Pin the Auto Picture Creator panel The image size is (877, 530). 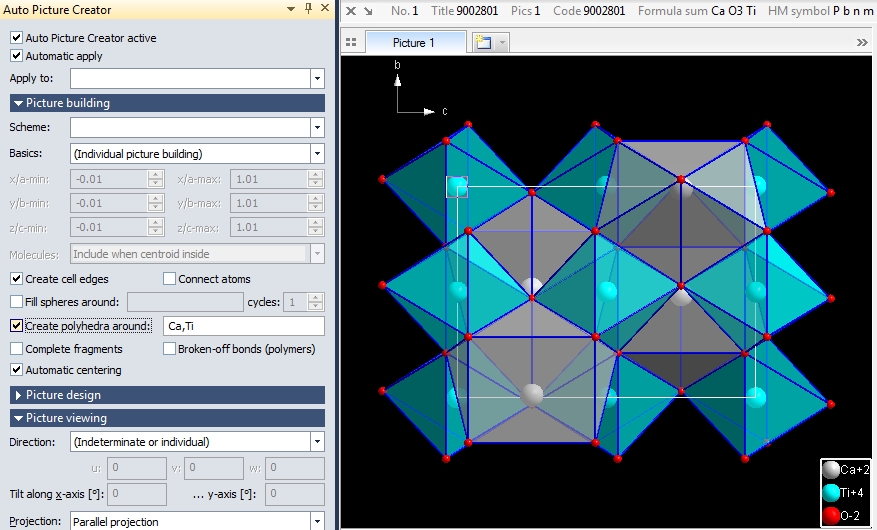tap(307, 9)
